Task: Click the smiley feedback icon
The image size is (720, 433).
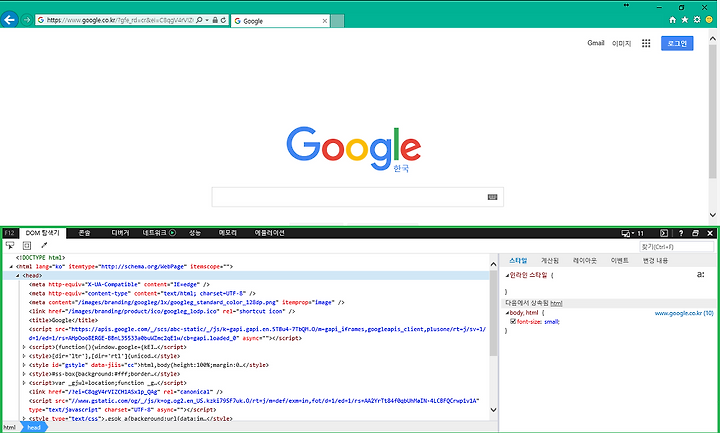Action: 709,20
